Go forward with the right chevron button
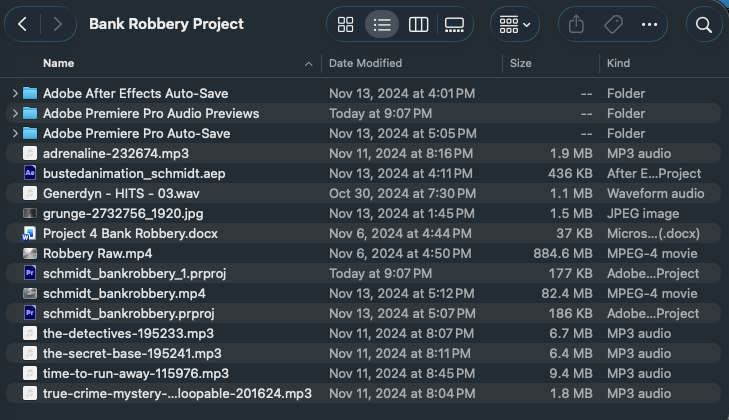The image size is (729, 420). (x=58, y=24)
